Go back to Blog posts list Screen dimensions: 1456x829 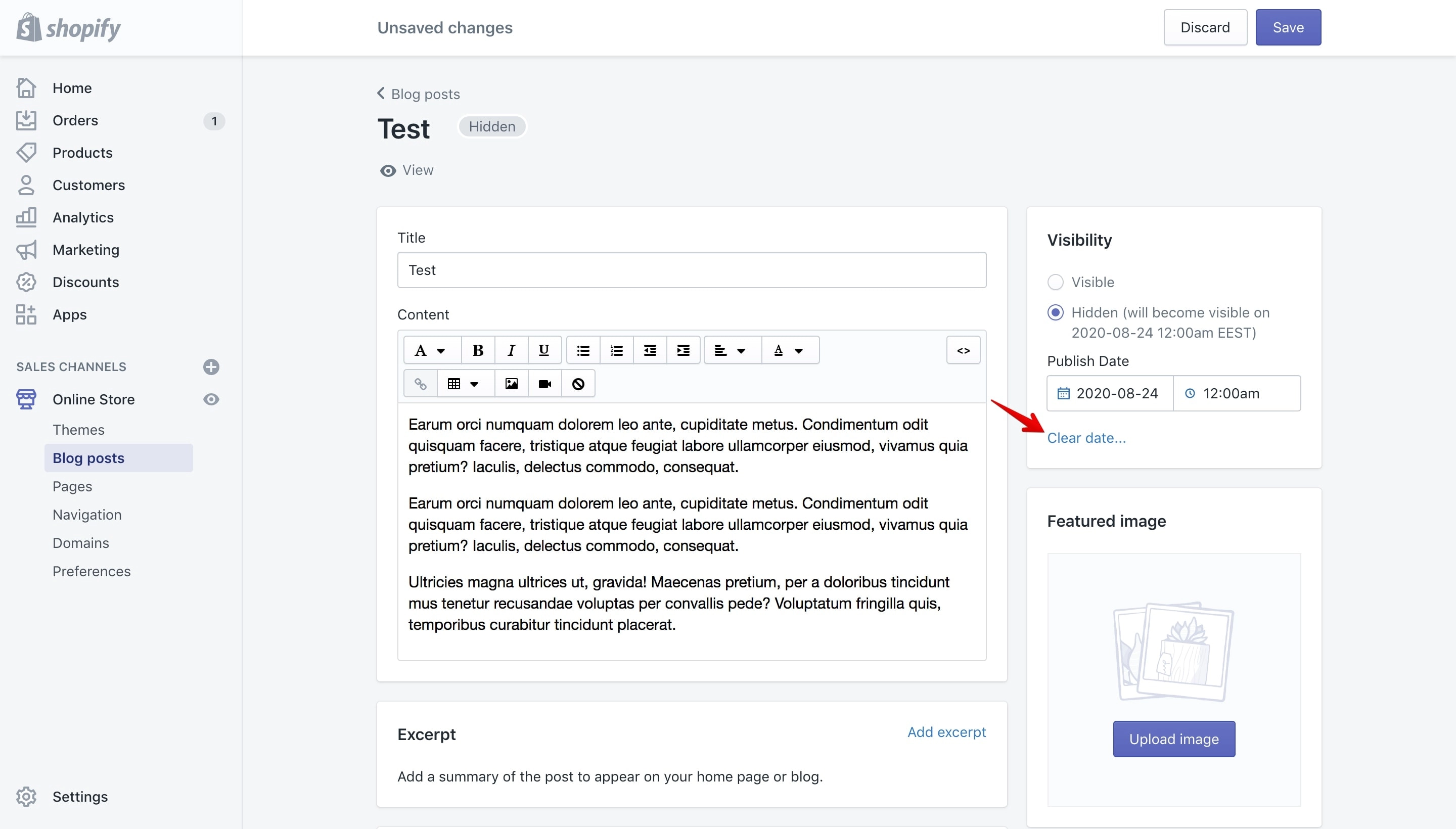419,94
